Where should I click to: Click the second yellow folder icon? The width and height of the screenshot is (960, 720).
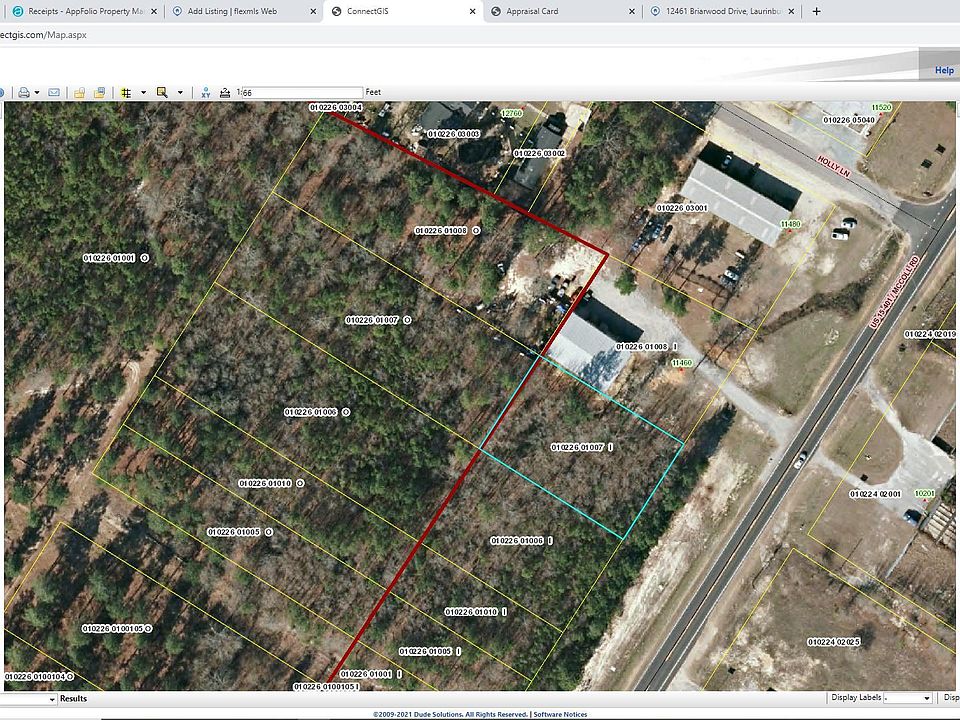100,92
